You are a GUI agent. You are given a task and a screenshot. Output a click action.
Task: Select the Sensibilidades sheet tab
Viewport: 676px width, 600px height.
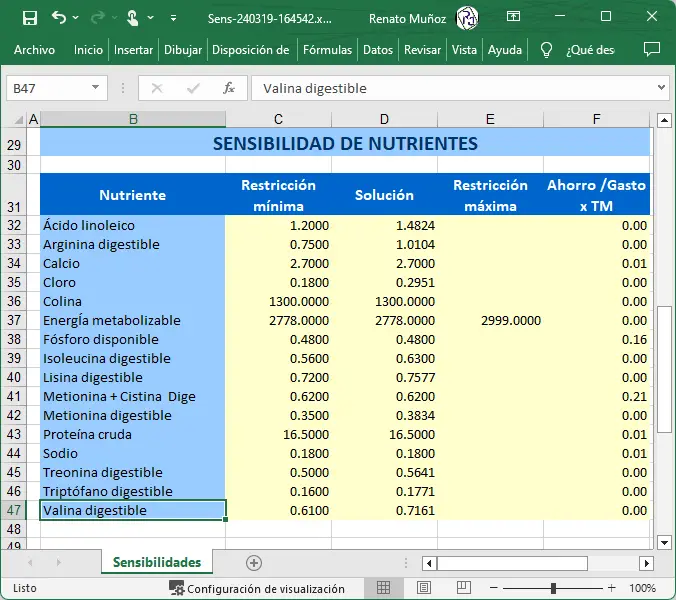pyautogui.click(x=156, y=563)
